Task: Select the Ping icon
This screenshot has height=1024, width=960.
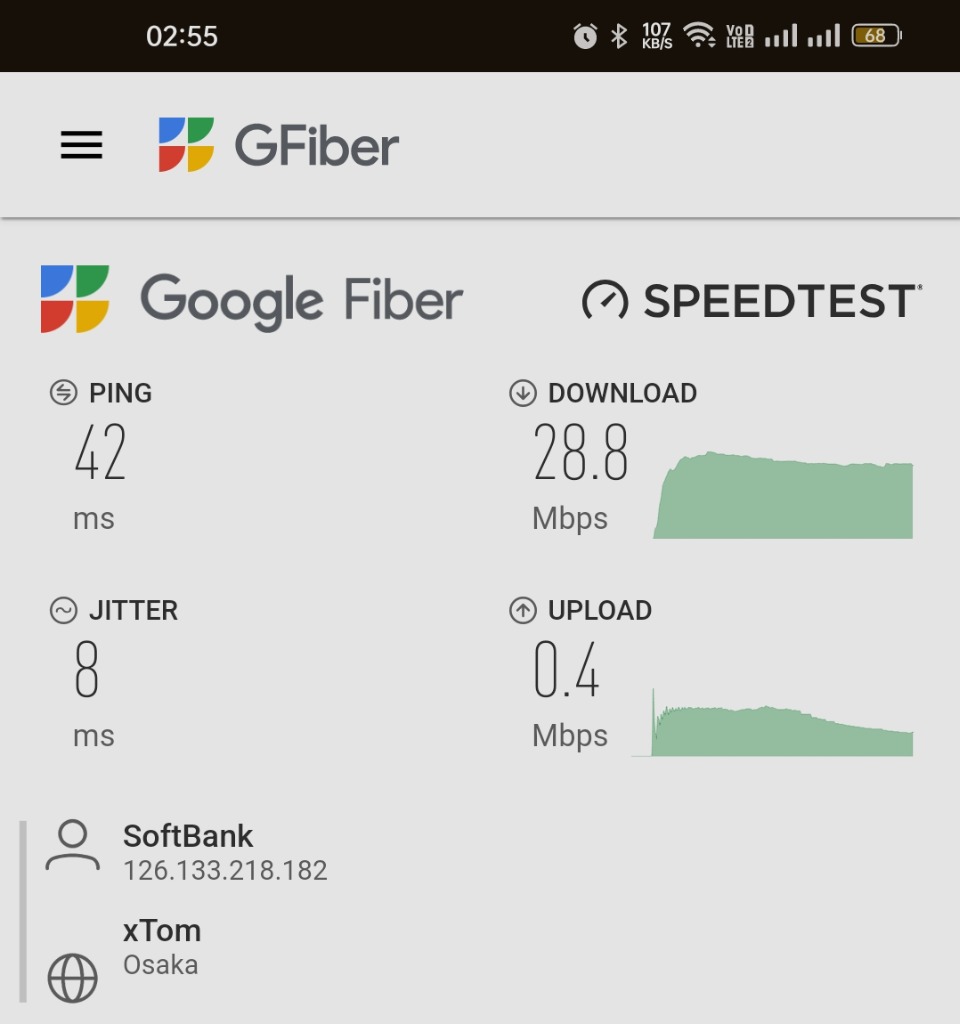Action: pos(63,393)
